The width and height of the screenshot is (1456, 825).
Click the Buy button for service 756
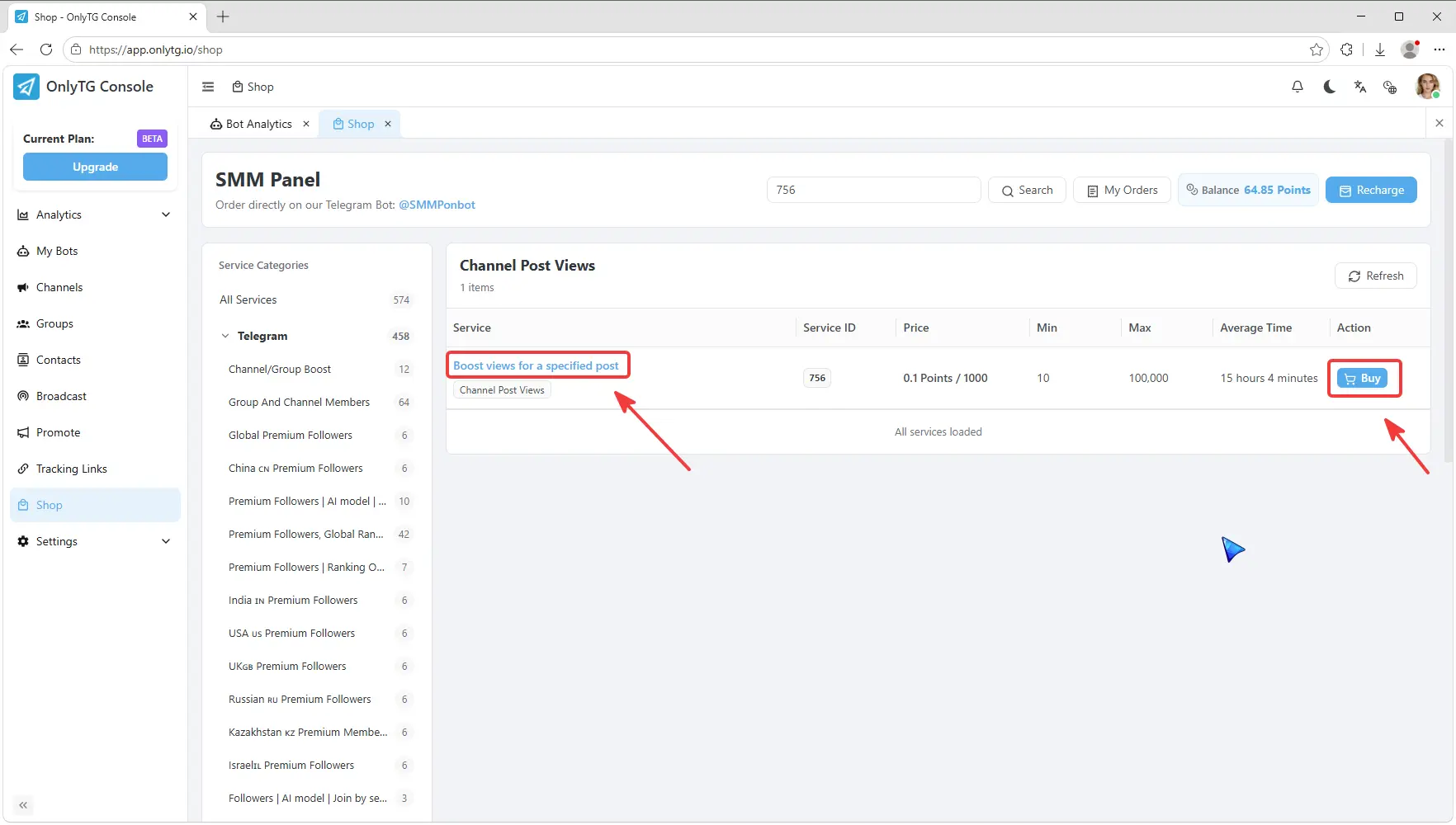1362,378
